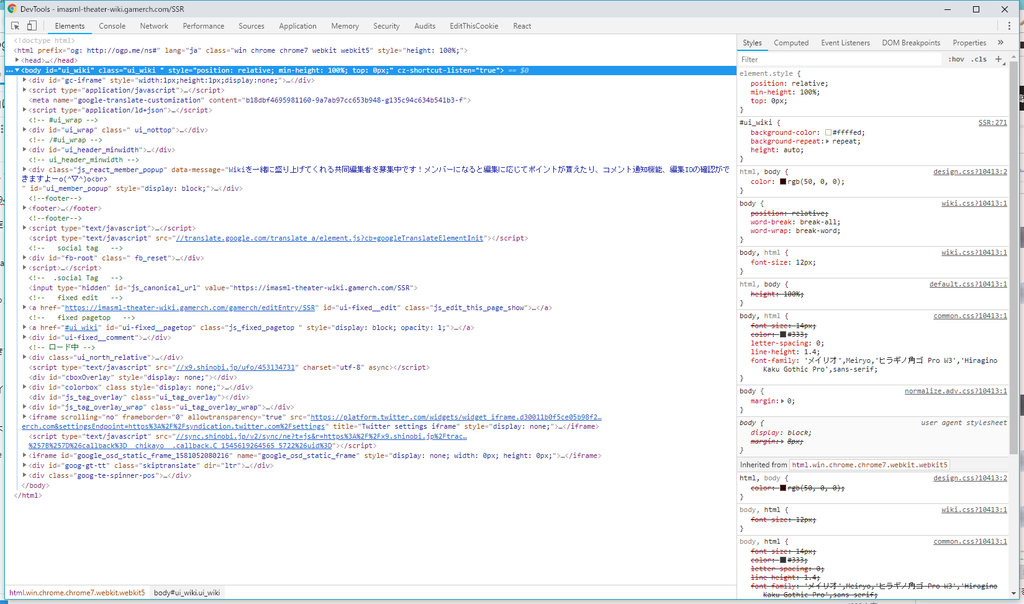Screen dimensions: 1024x604
Task: Open the Performance tab
Action: pos(203,26)
